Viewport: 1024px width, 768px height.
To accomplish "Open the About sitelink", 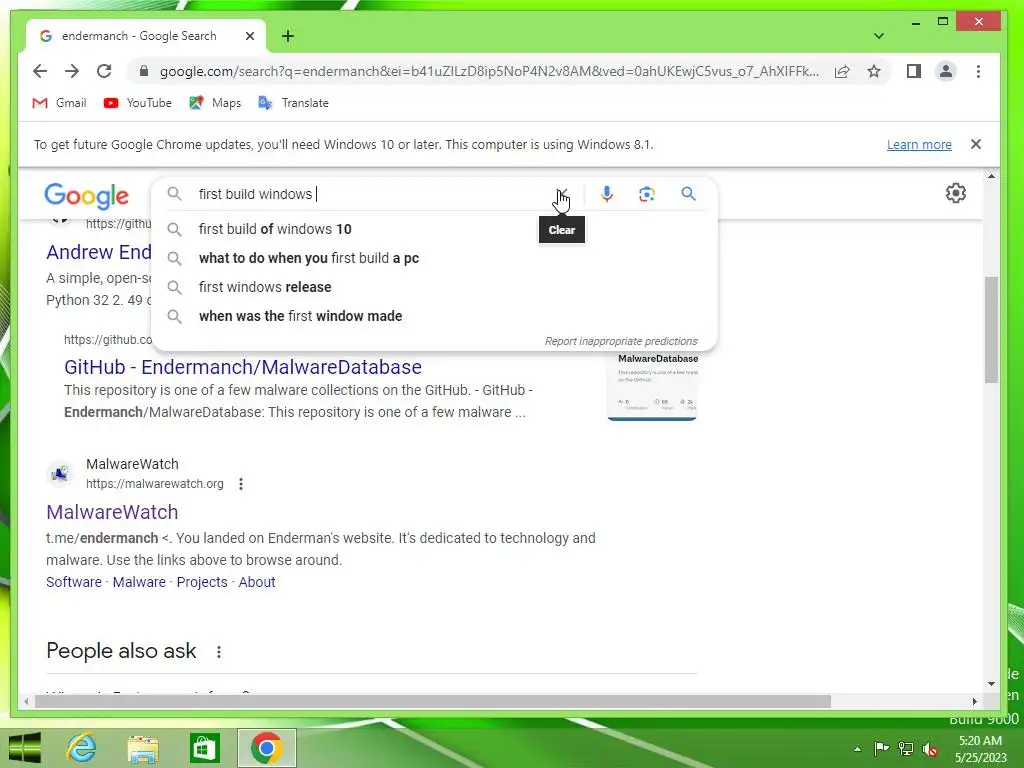I will pos(257,582).
